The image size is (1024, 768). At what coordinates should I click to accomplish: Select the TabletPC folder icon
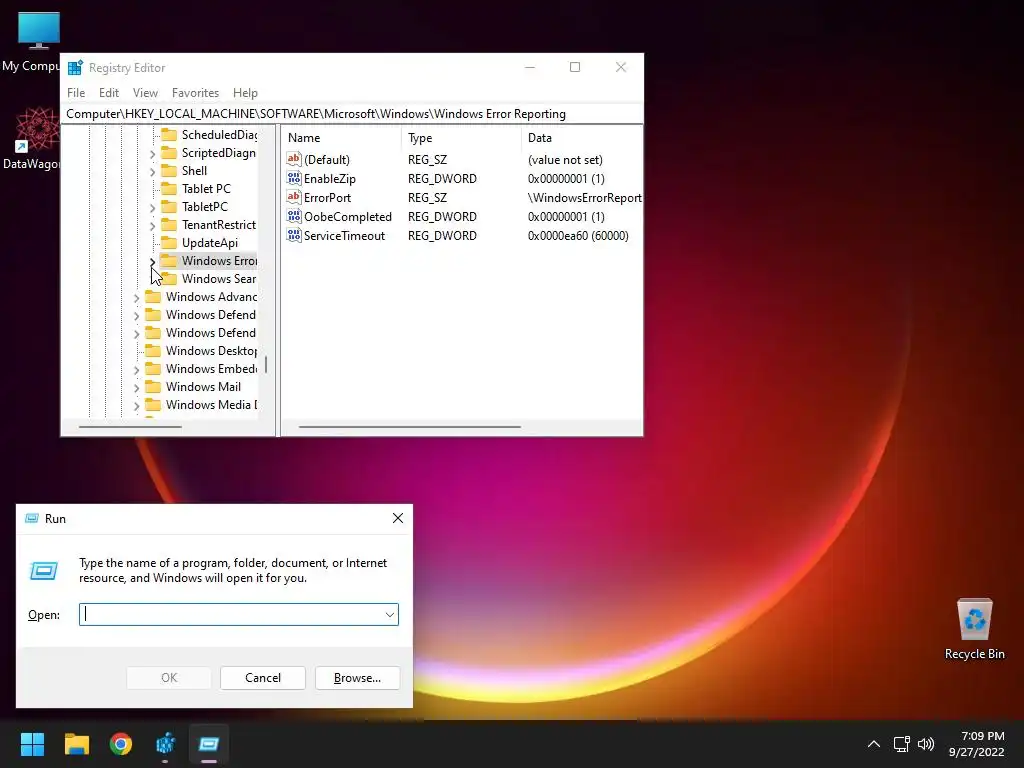[x=169, y=206]
